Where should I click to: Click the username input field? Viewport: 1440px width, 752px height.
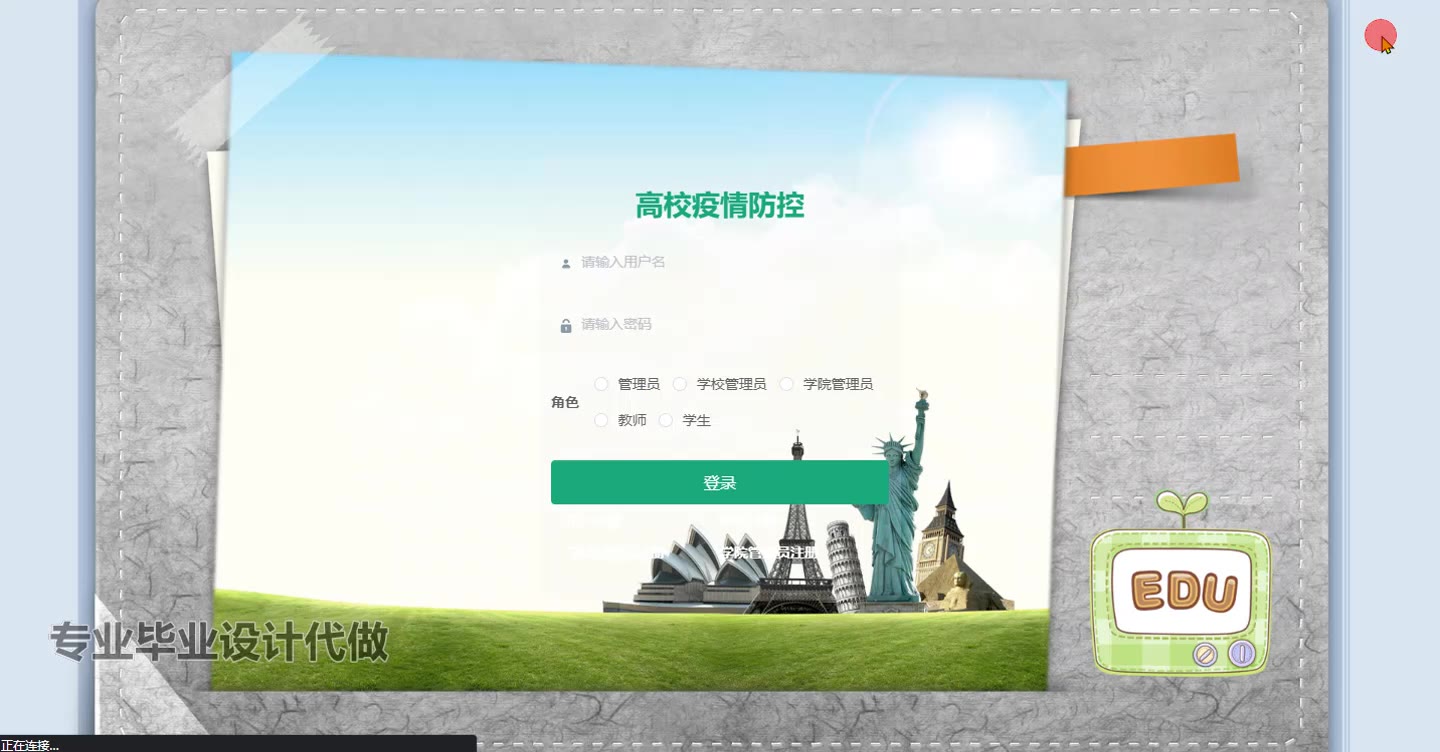tap(720, 262)
